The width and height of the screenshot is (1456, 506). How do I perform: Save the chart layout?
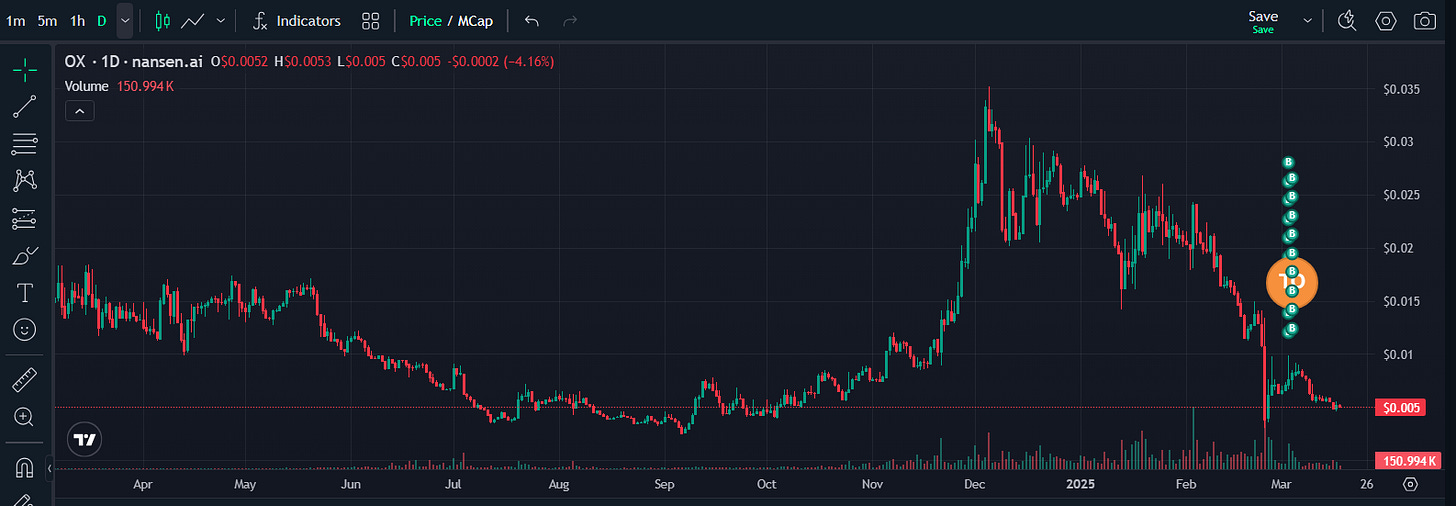(x=1263, y=20)
